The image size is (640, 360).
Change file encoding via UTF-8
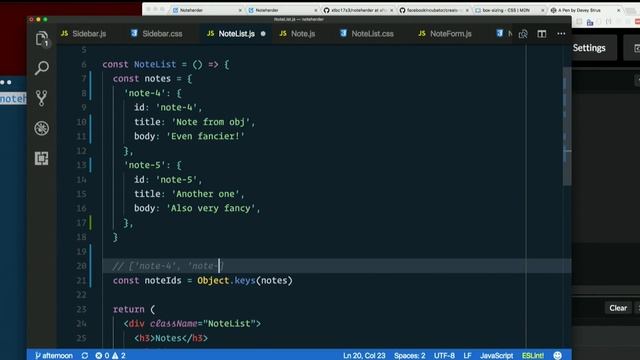coord(444,356)
